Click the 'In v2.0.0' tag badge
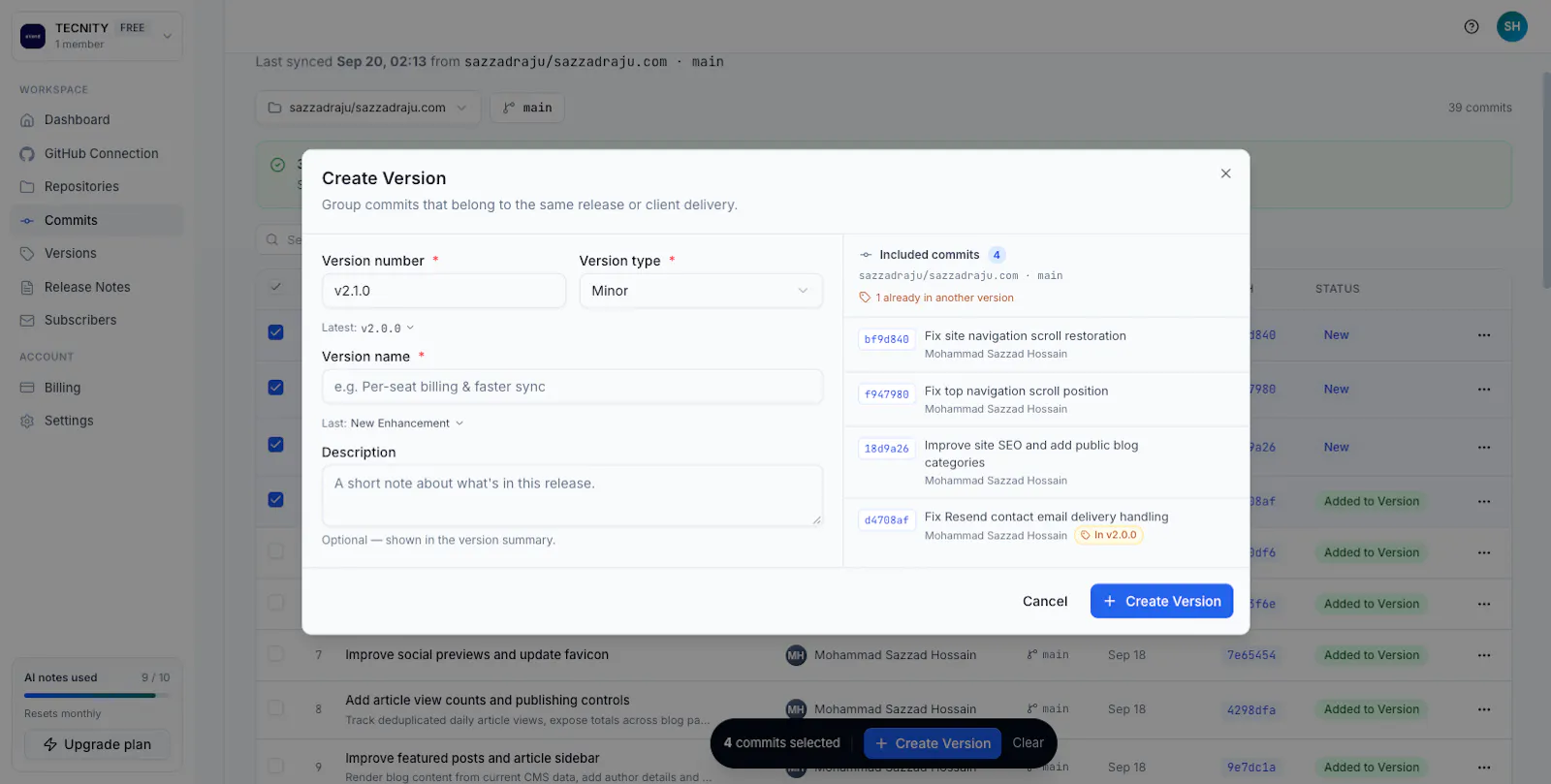This screenshot has height=784, width=1551. pos(1109,535)
